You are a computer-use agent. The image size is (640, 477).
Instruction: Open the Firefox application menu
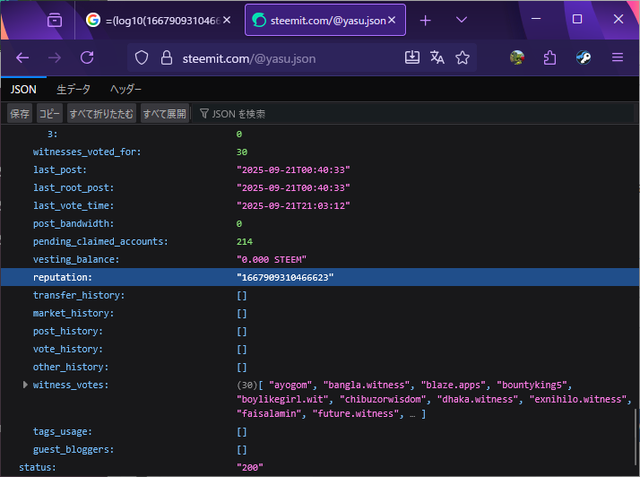click(x=617, y=58)
